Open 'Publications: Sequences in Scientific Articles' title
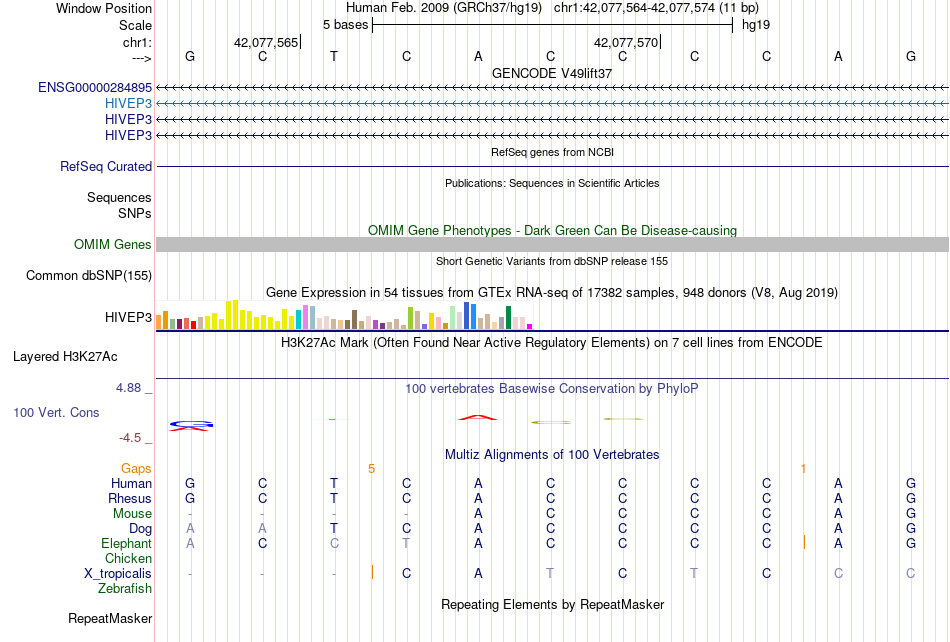 pyautogui.click(x=552, y=183)
